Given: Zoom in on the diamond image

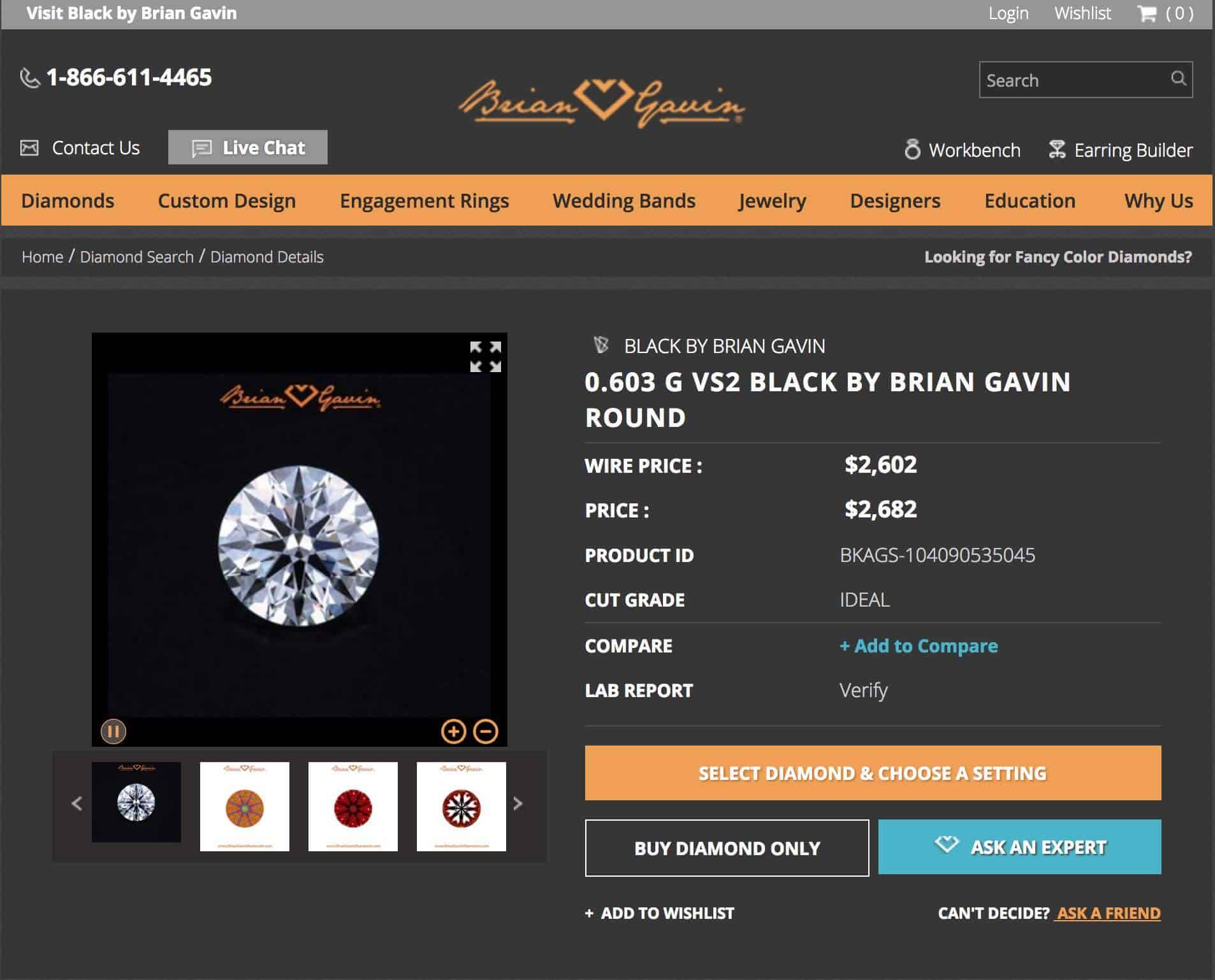Looking at the screenshot, I should (x=453, y=731).
